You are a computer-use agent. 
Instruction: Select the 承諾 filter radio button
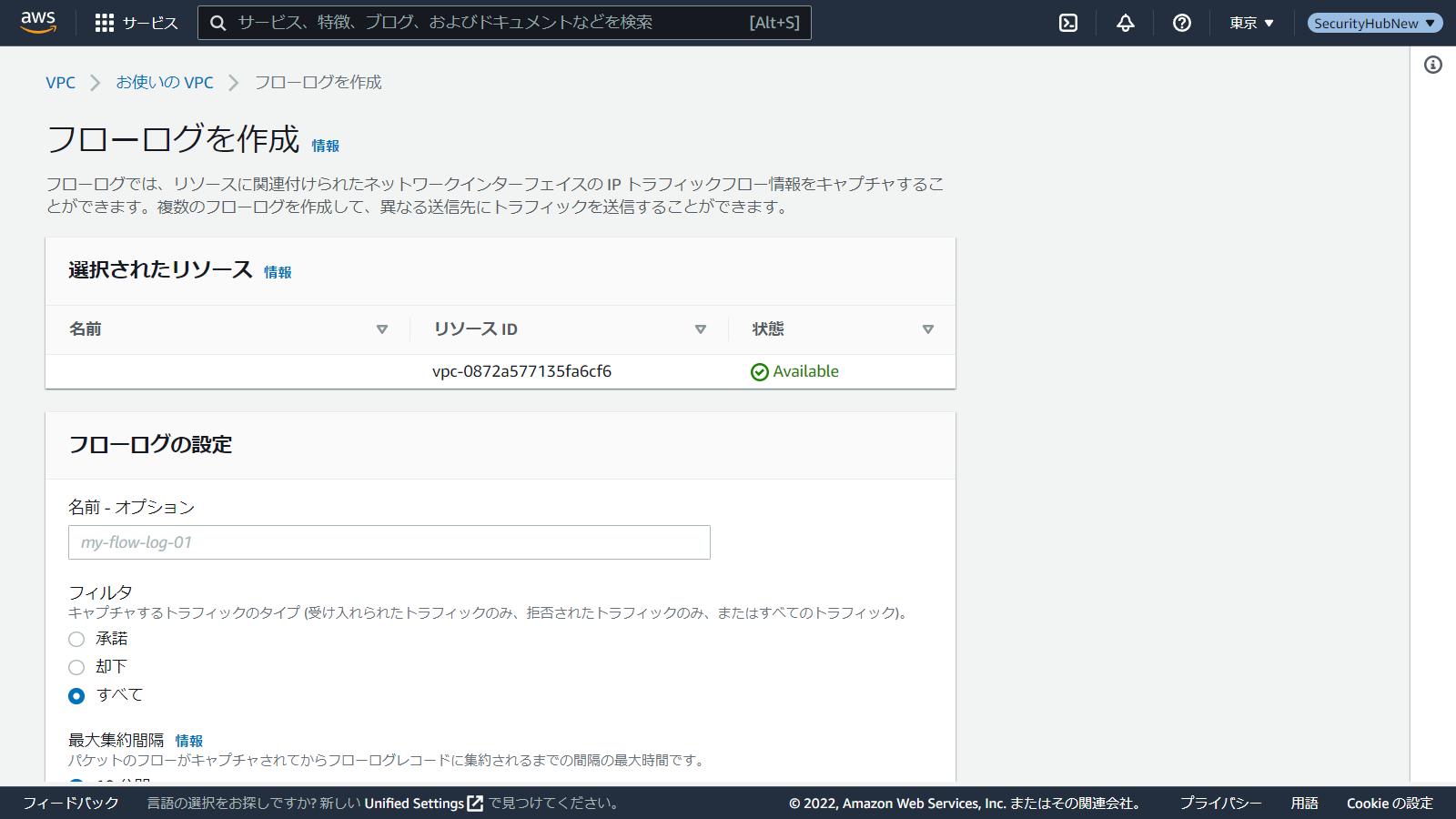[x=76, y=640]
